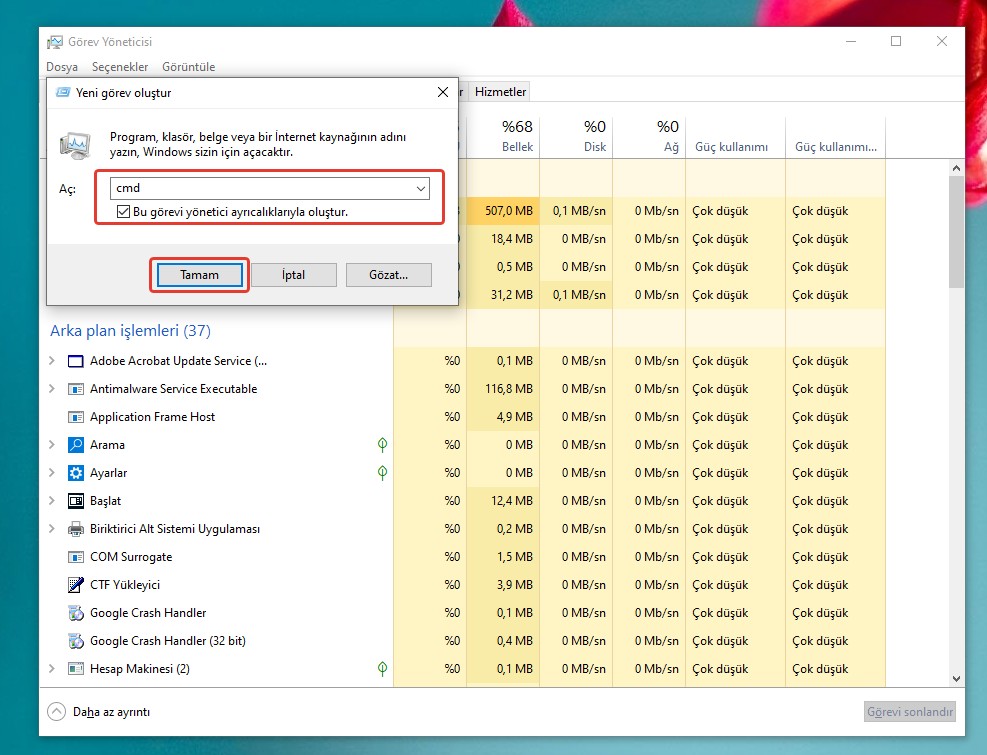This screenshot has height=755, width=987.
Task: Click the Başlat process icon
Action: [x=76, y=501]
